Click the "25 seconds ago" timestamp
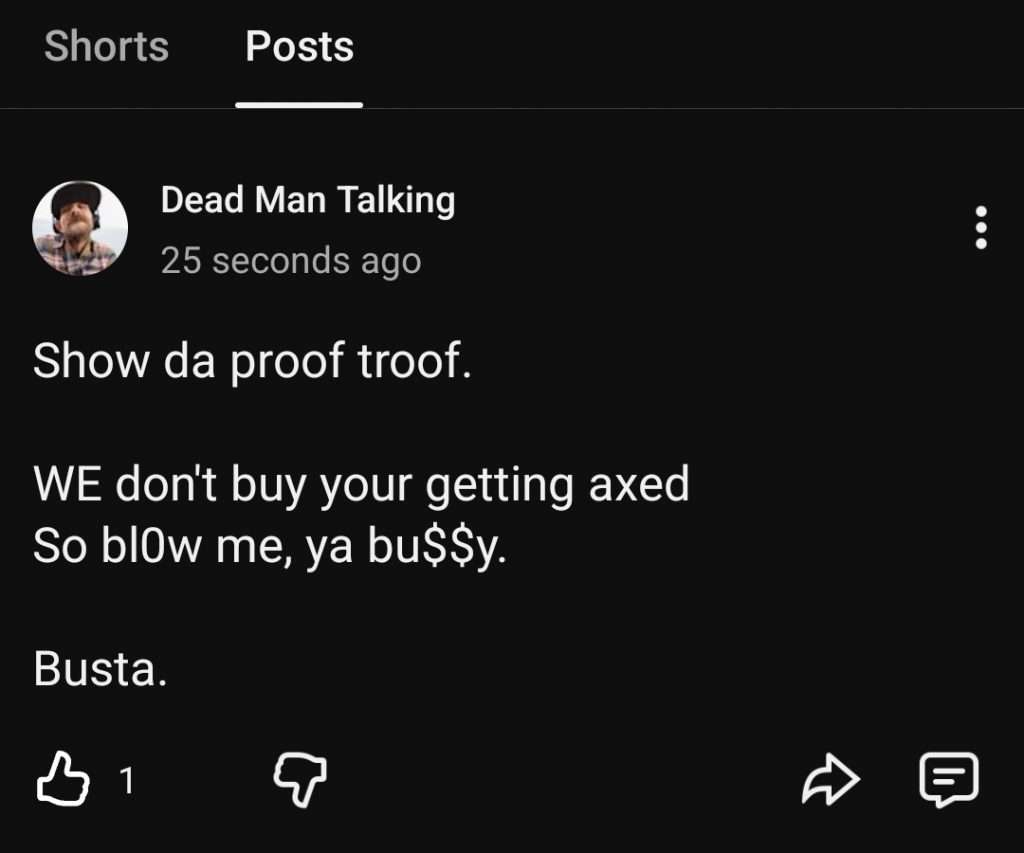 click(x=290, y=261)
